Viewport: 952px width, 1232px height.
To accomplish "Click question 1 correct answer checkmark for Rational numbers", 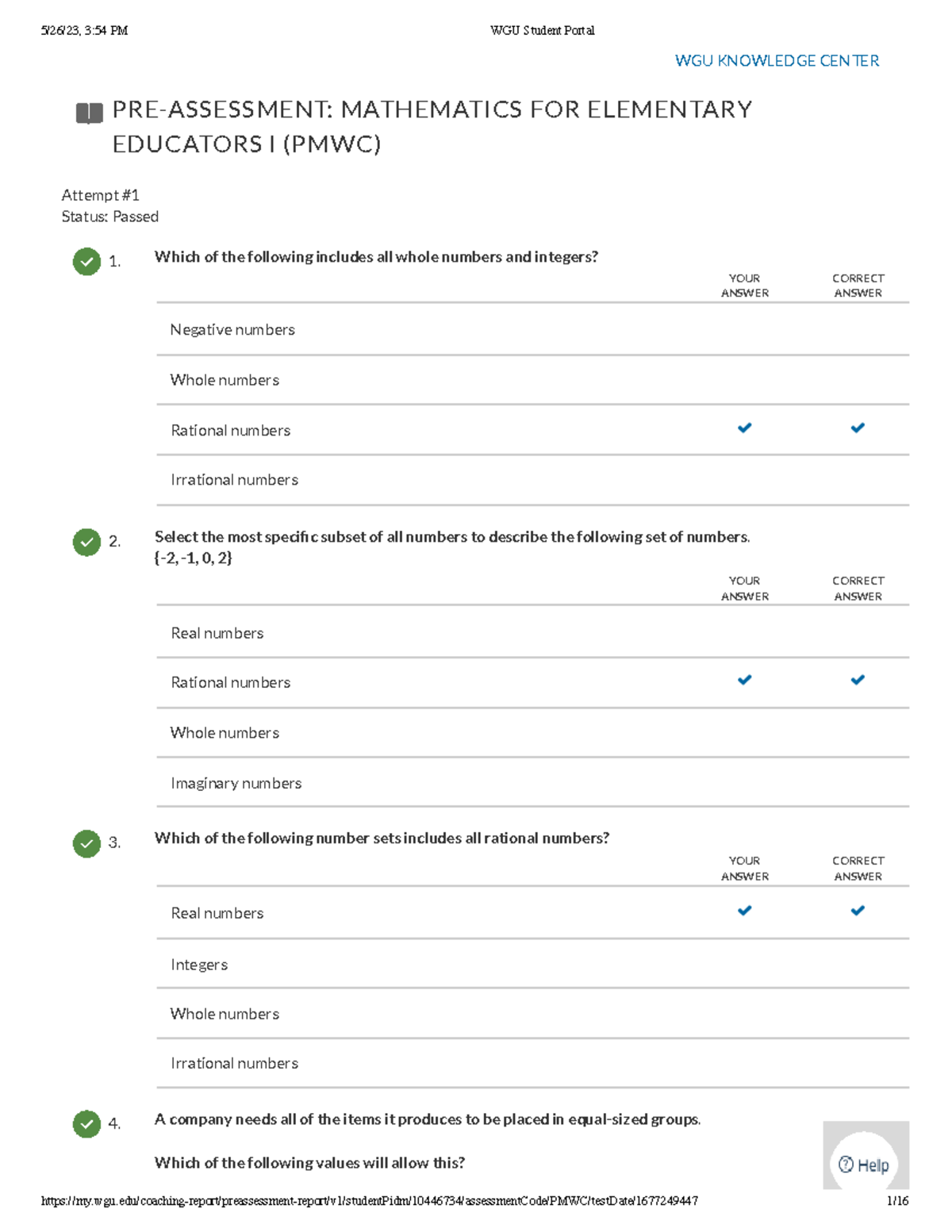I will (x=858, y=428).
